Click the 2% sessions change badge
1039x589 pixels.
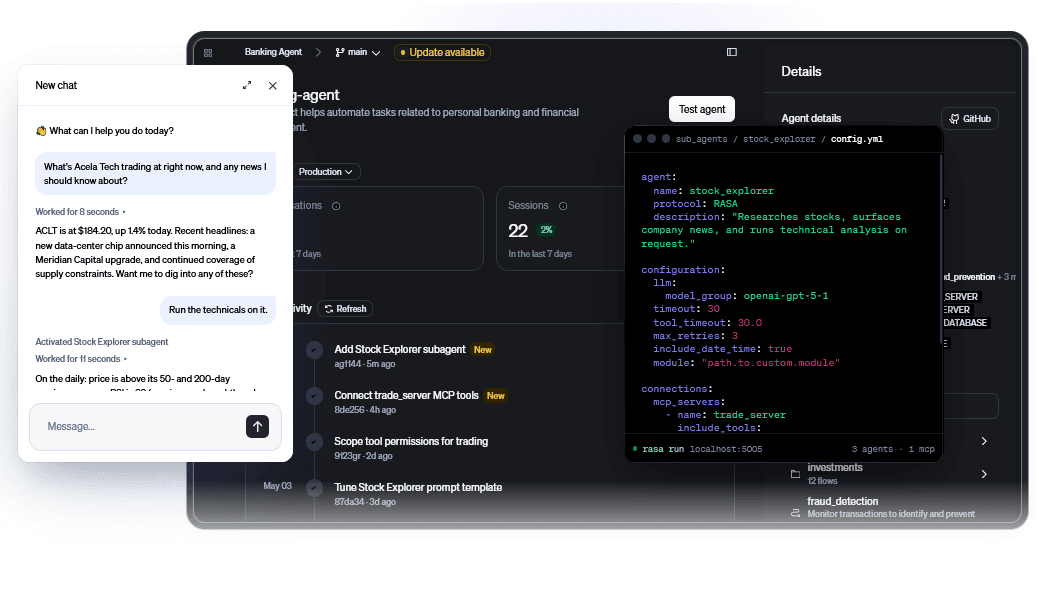[546, 230]
